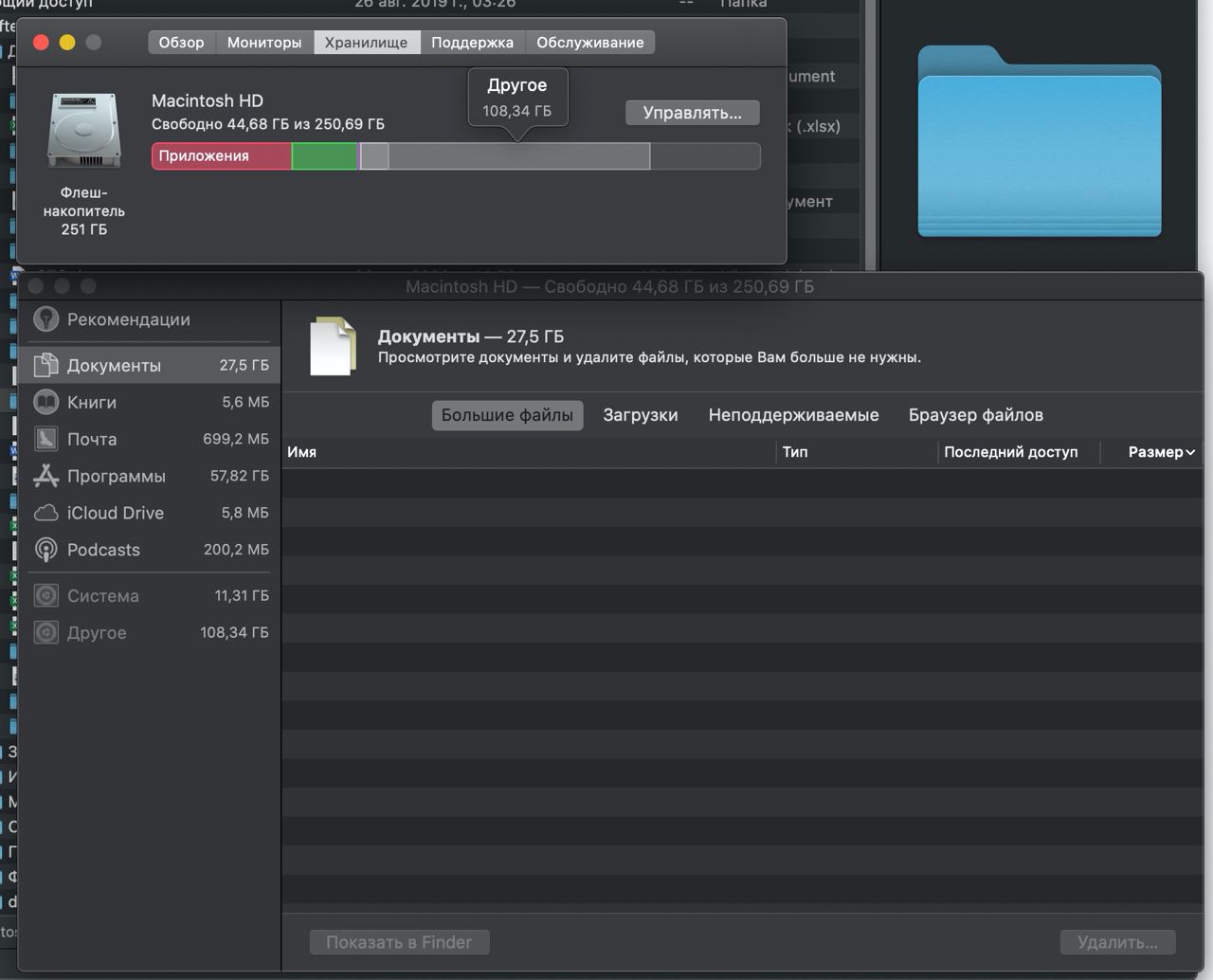1213x980 pixels.
Task: Click the green storage bar segment
Action: click(x=325, y=156)
